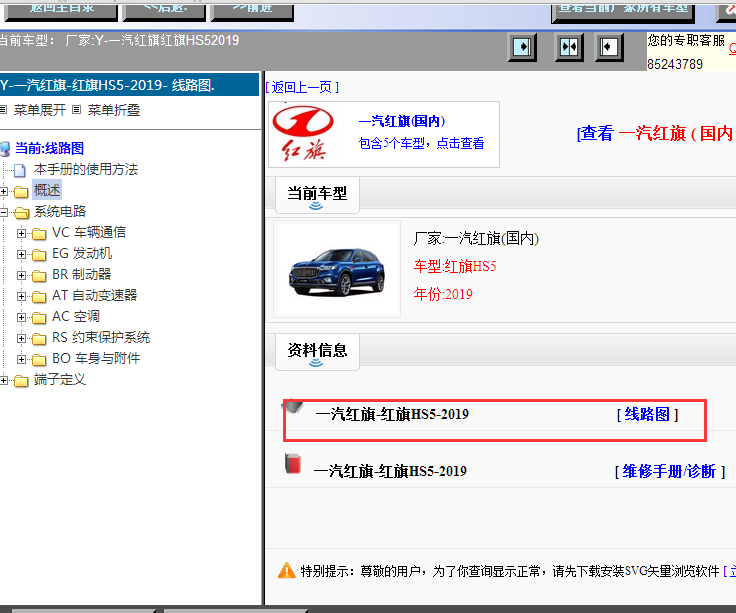Open the 当前车型 tab
Viewport: 736px width, 613px height.
click(317, 195)
